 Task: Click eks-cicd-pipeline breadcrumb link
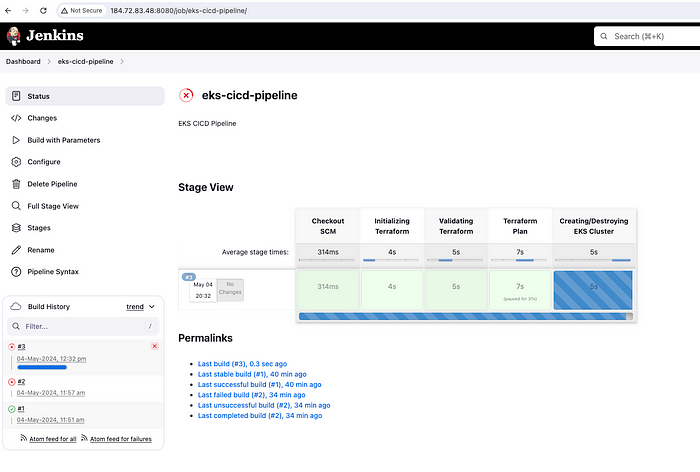click(x=85, y=62)
